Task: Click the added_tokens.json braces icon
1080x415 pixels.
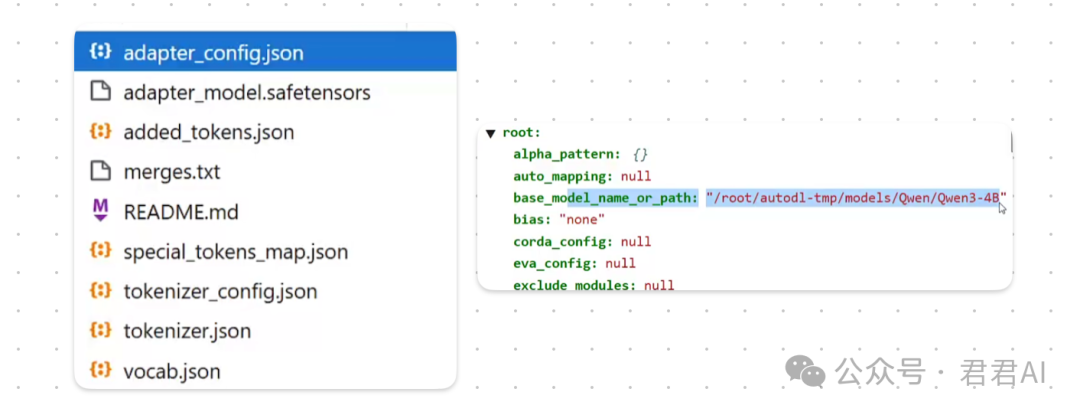Action: (x=101, y=131)
